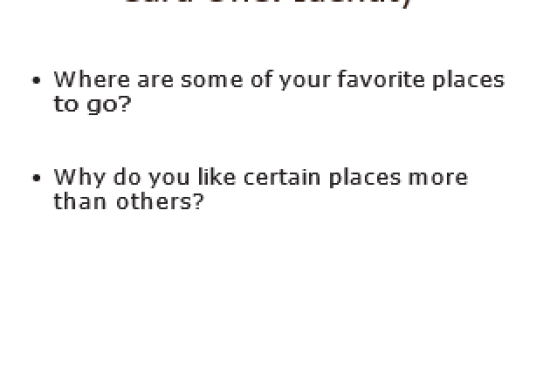Click the question mark after "go"
This screenshot has height=380, width=550.
pos(125,104)
